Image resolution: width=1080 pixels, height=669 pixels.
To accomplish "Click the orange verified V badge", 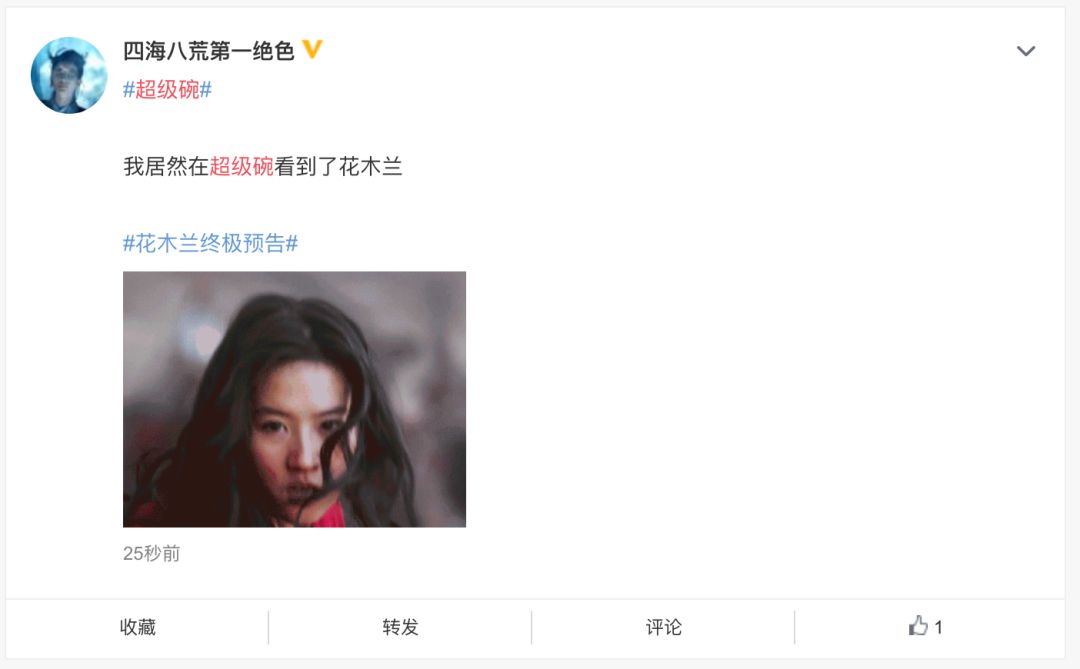I will pyautogui.click(x=312, y=50).
